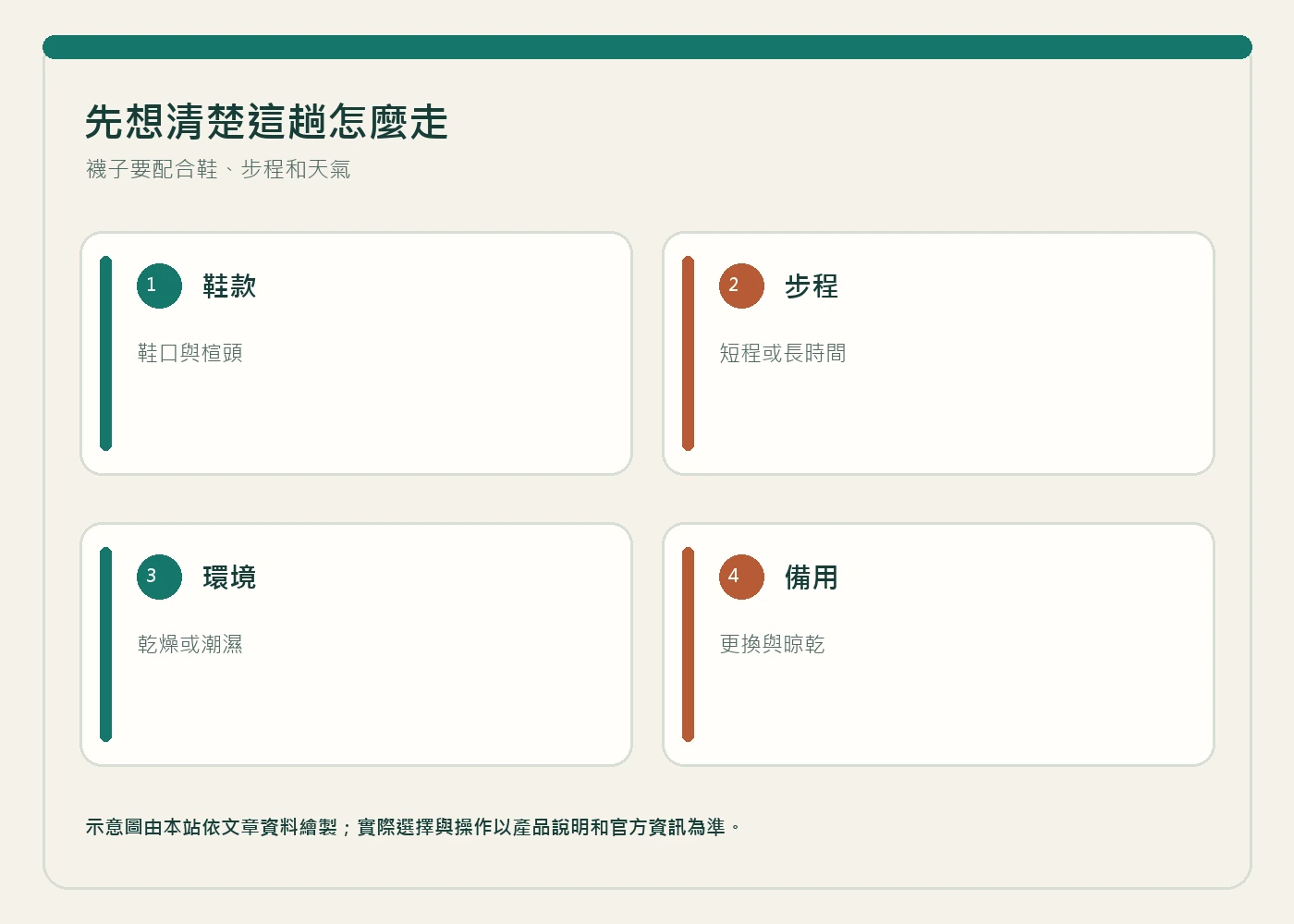Click the description 更換與晾乾
Image resolution: width=1294 pixels, height=924 pixels.
773,644
